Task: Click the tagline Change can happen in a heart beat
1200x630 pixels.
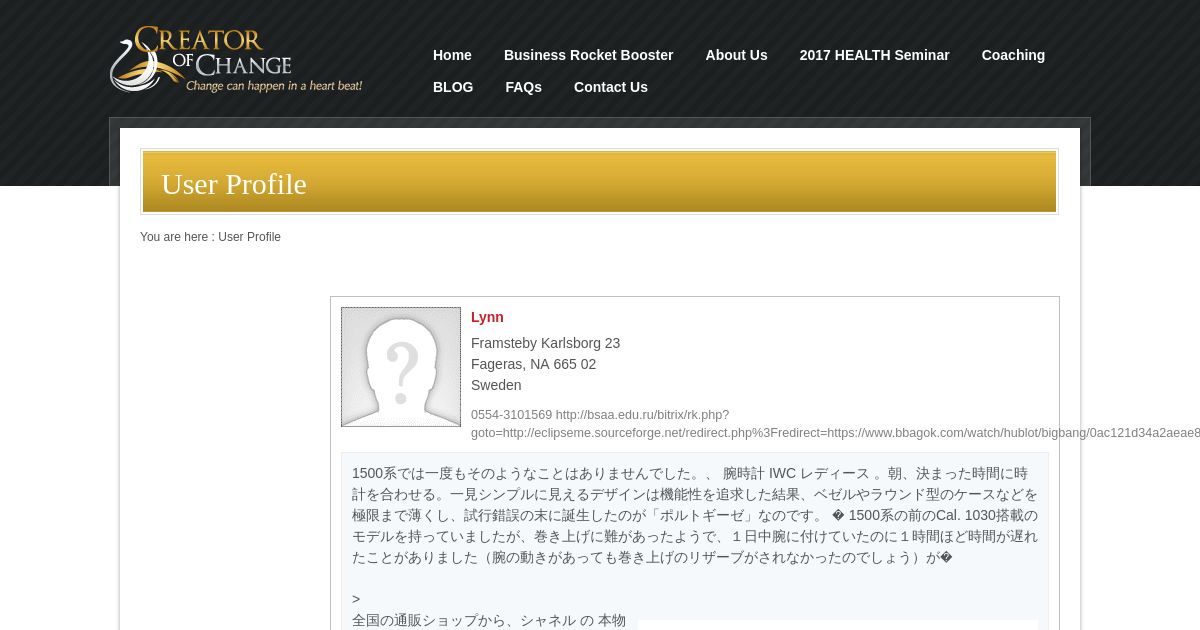Action: [274, 86]
